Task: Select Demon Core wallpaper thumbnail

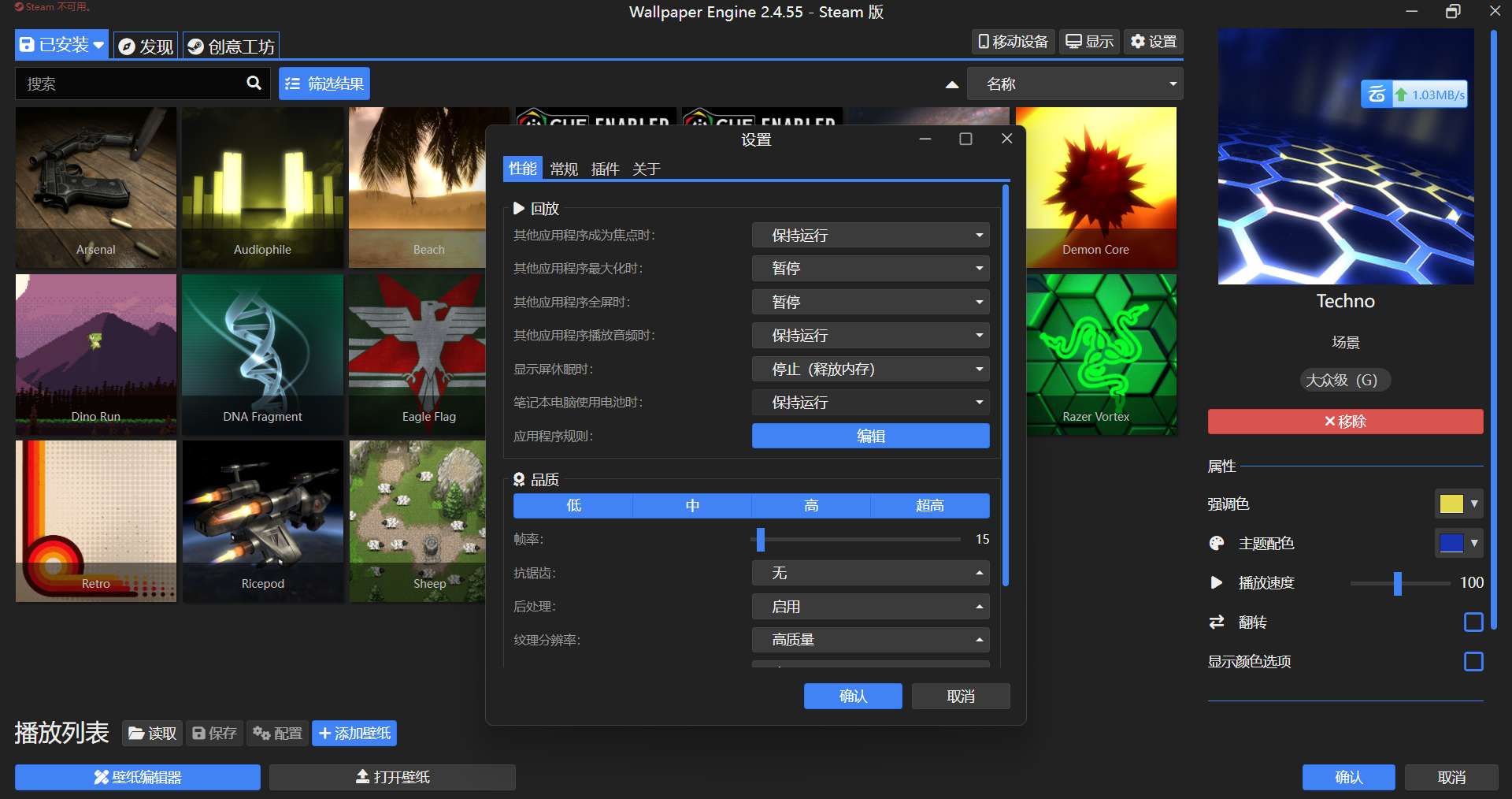Action: [x=1096, y=188]
